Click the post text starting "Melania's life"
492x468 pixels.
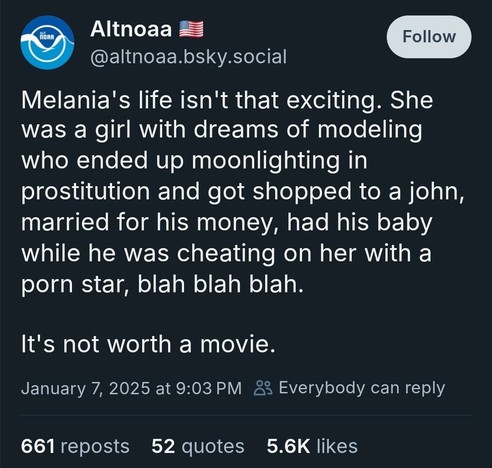(243, 192)
